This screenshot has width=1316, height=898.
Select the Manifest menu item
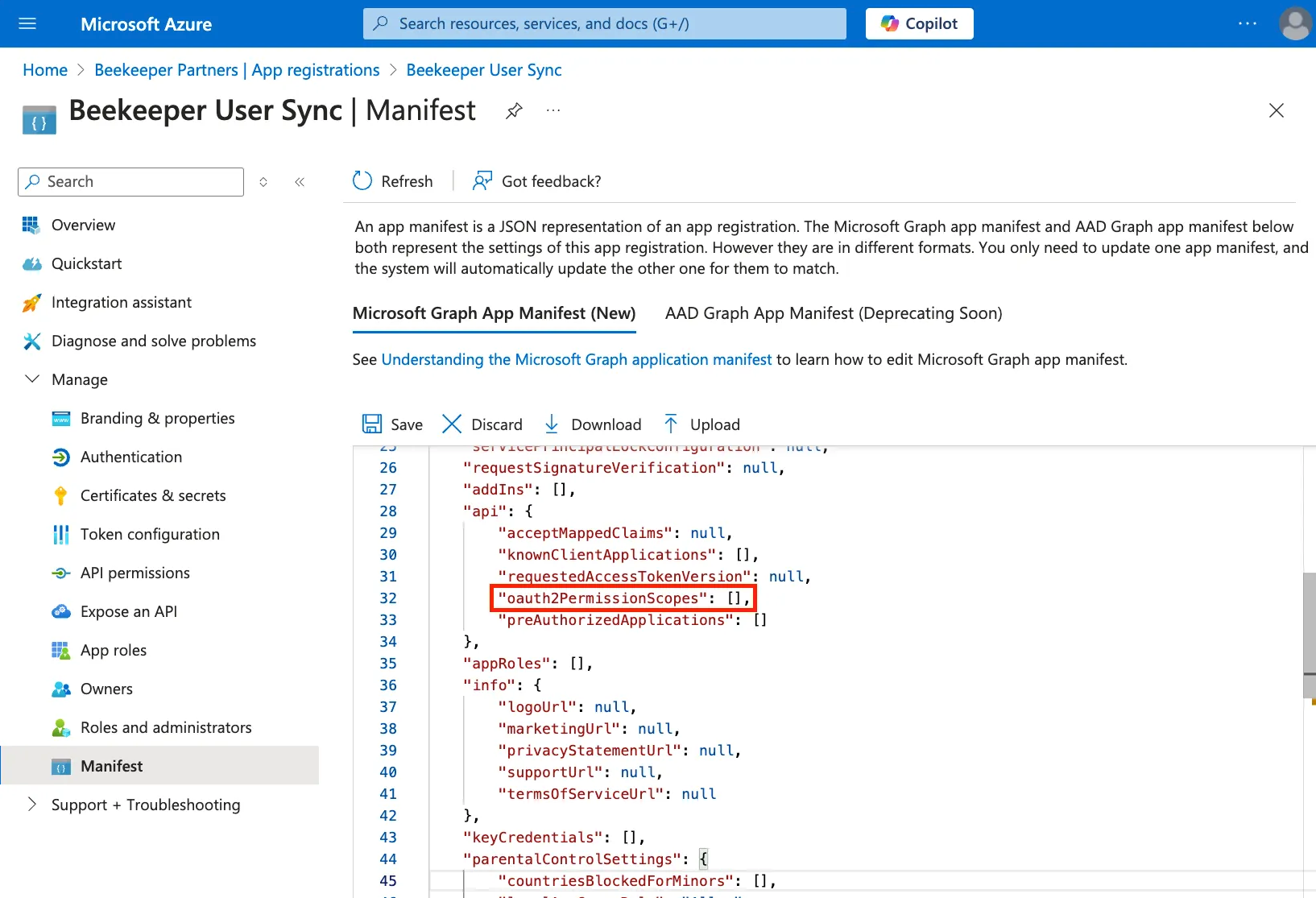coord(159,766)
